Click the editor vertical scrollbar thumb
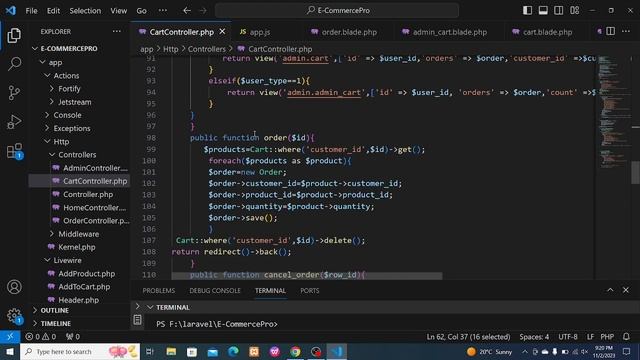 click(x=635, y=173)
